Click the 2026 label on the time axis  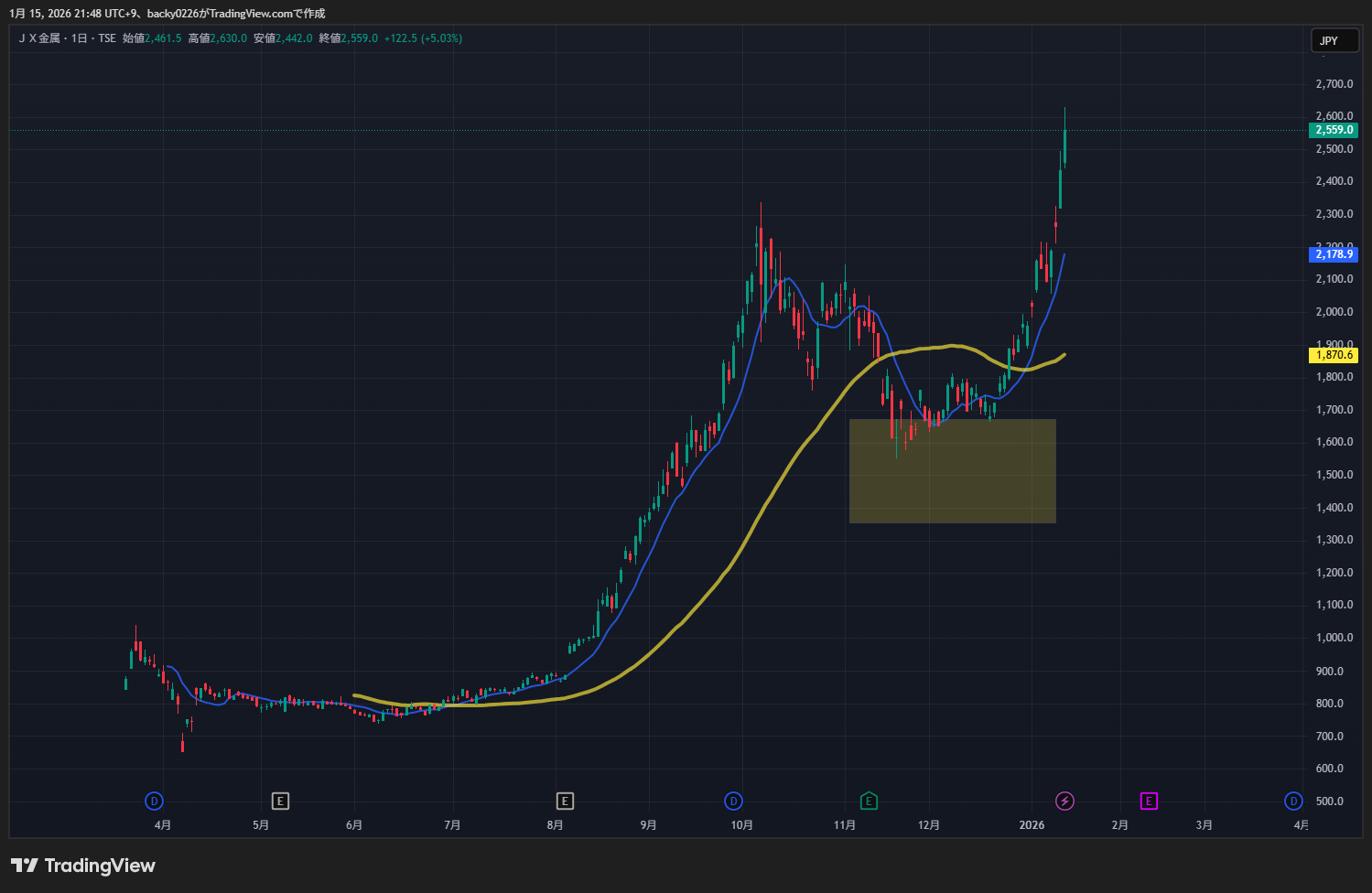[1032, 825]
